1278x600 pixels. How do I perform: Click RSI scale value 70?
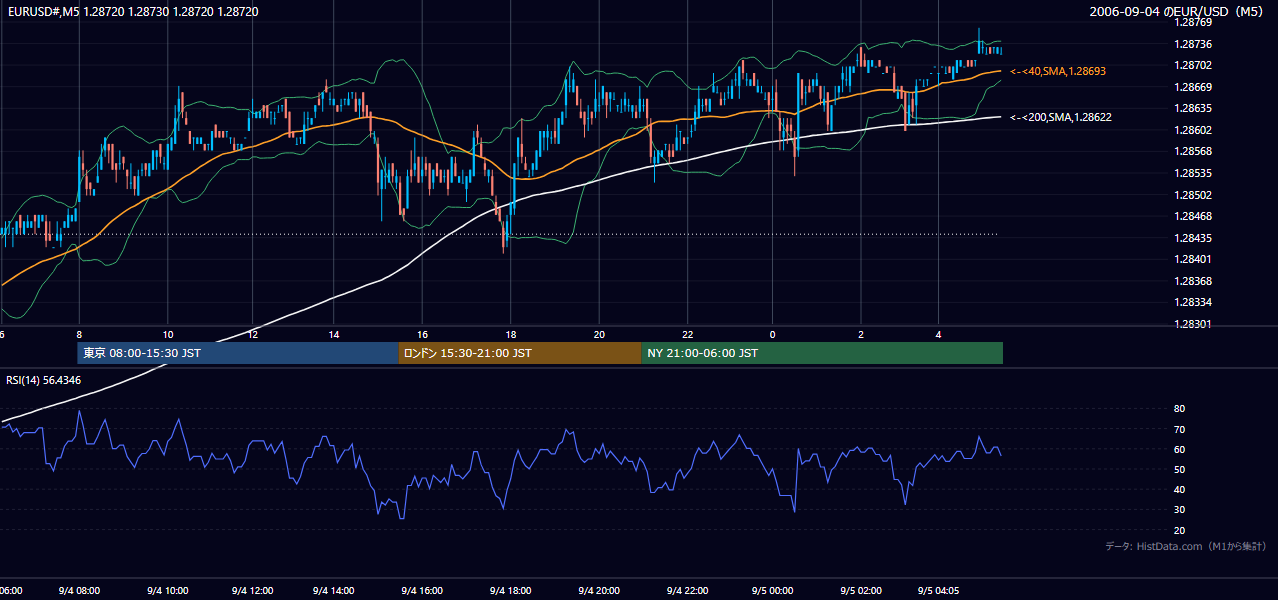click(1179, 429)
